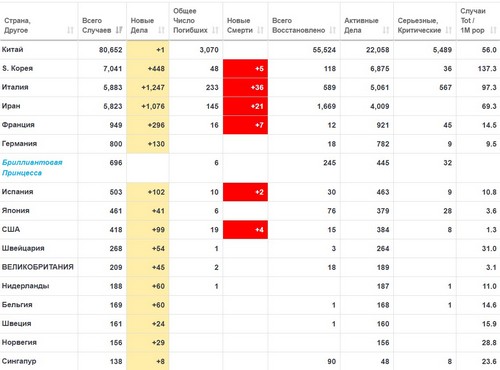Click Italy's critical cases value 567
500x370 pixels.
tap(446, 88)
